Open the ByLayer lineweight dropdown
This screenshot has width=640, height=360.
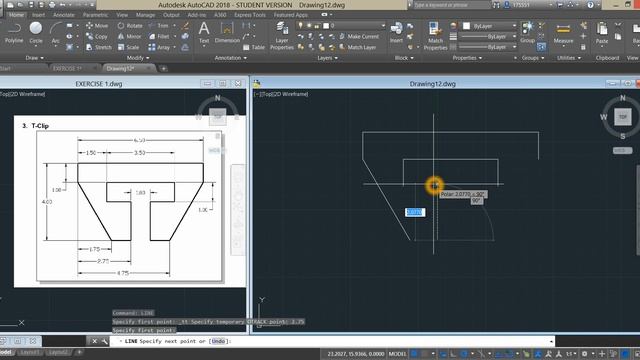(x=514, y=36)
